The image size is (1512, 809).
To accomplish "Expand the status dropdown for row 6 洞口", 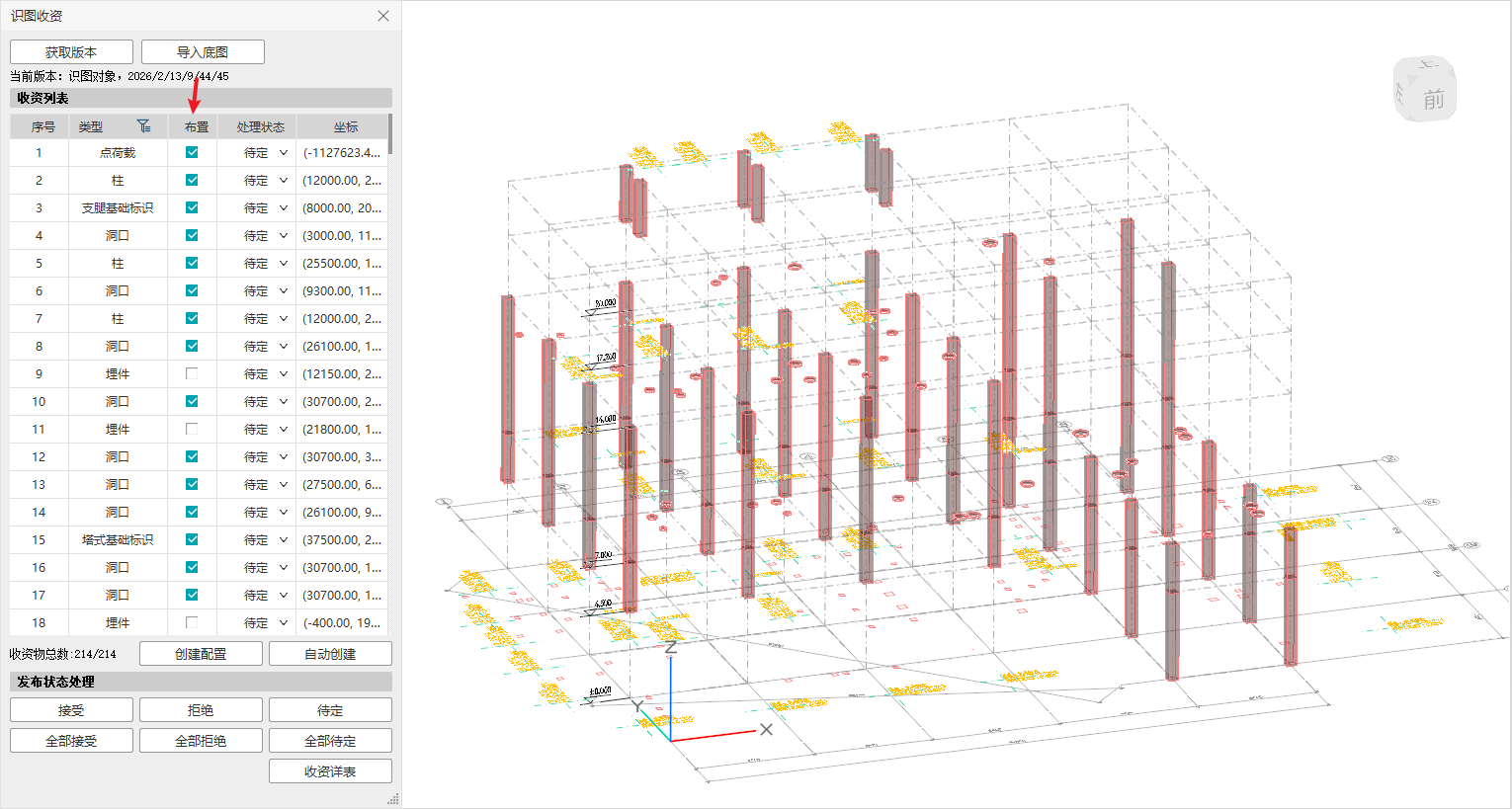I will pos(283,291).
